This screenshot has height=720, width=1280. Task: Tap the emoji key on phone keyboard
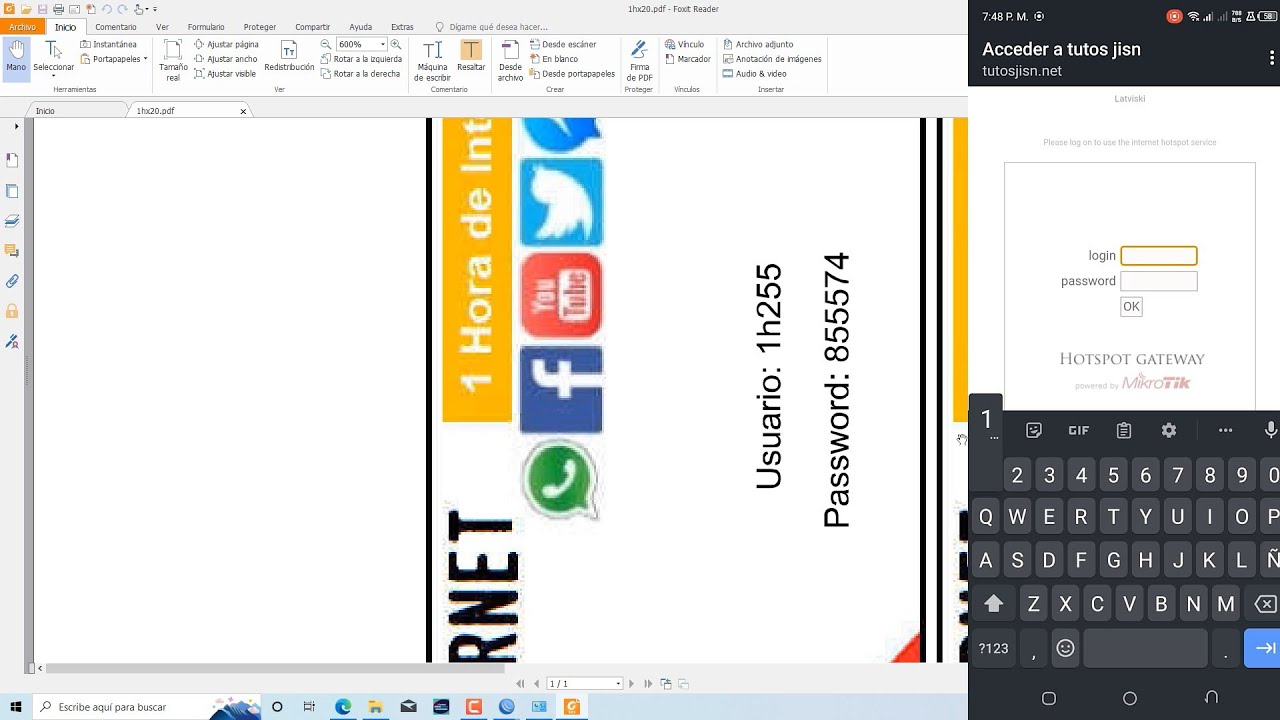click(1066, 649)
